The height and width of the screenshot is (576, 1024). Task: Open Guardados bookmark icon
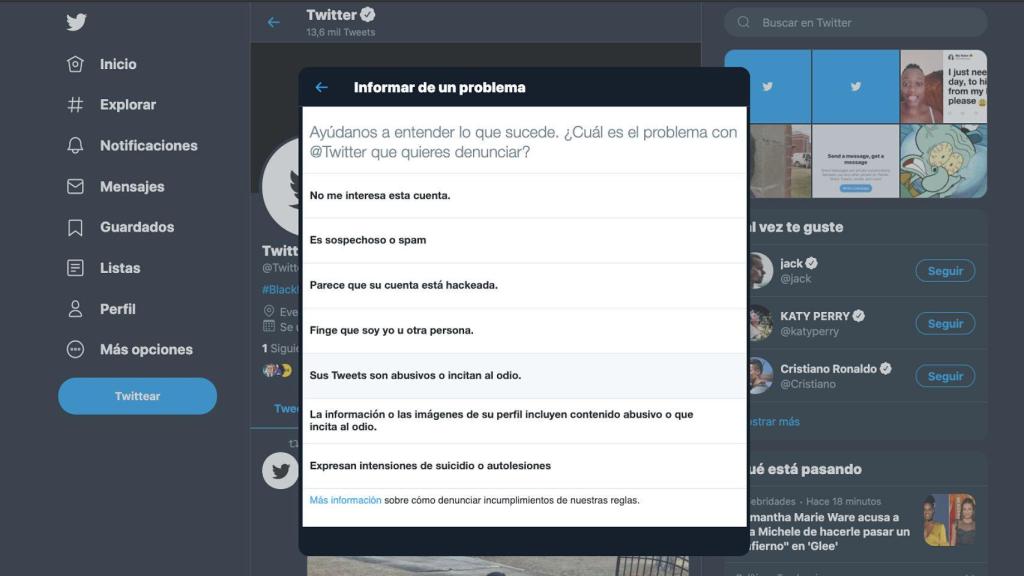coord(75,227)
